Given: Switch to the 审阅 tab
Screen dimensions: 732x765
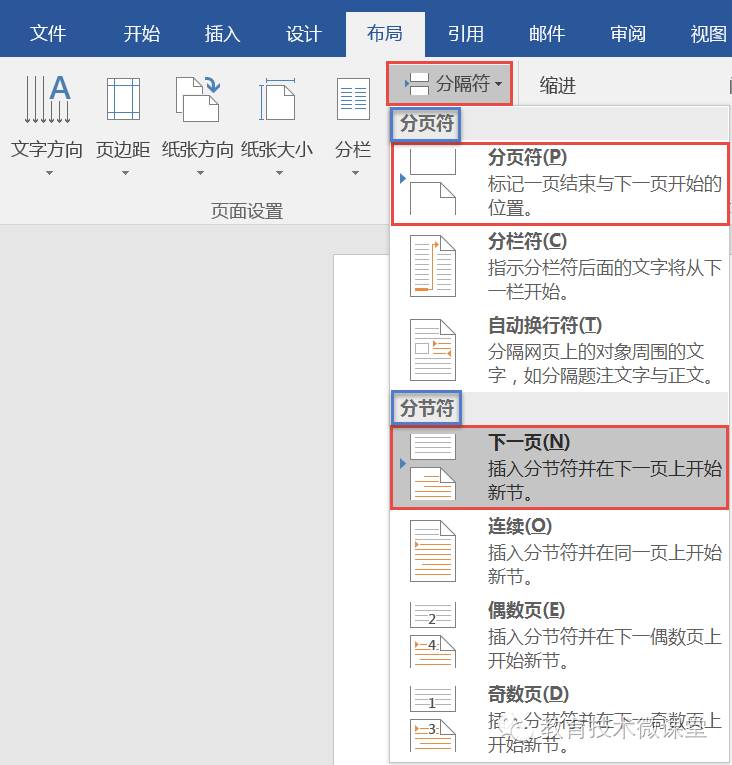Looking at the screenshot, I should (628, 34).
